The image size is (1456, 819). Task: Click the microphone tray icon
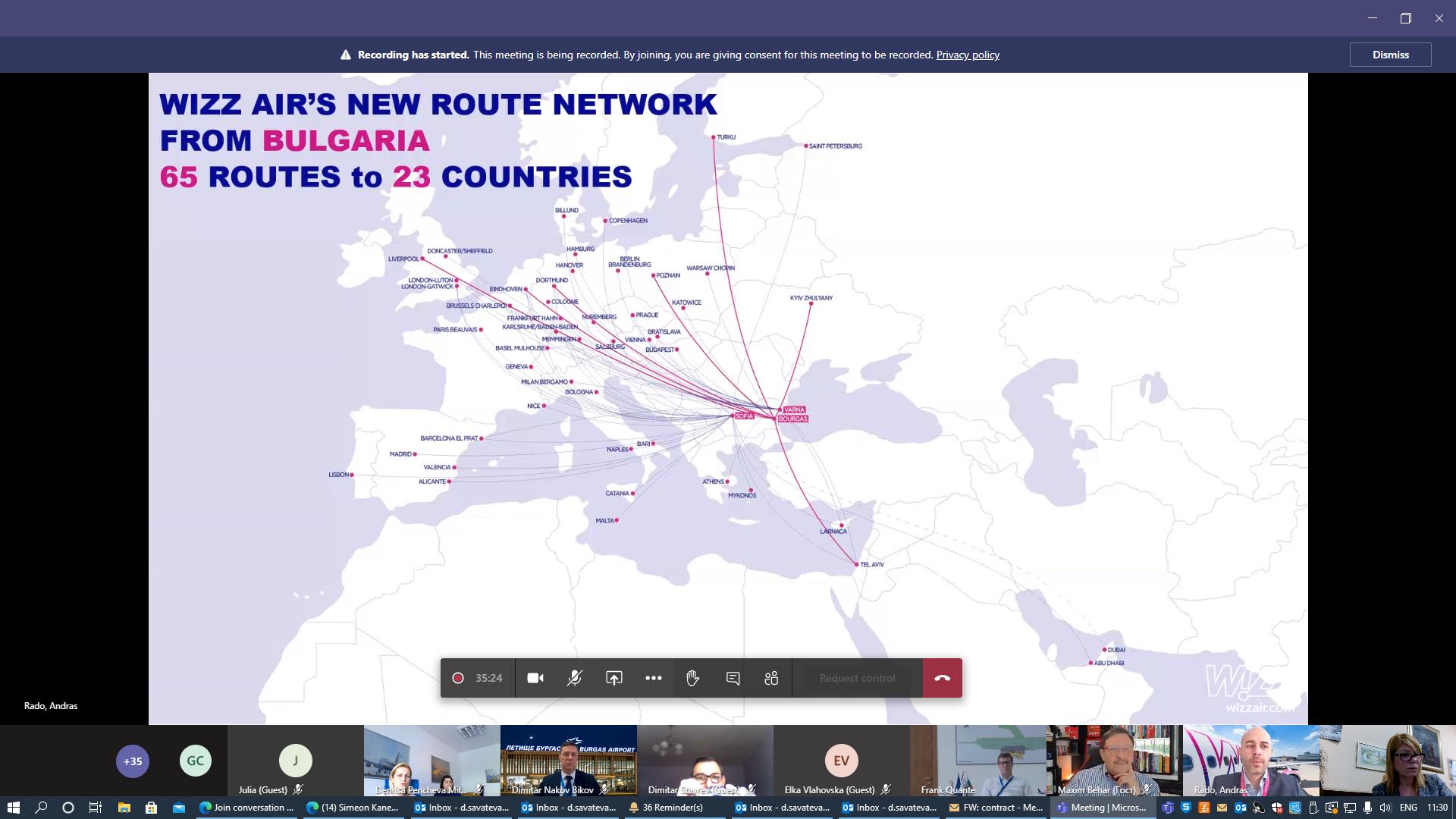coord(1367,808)
